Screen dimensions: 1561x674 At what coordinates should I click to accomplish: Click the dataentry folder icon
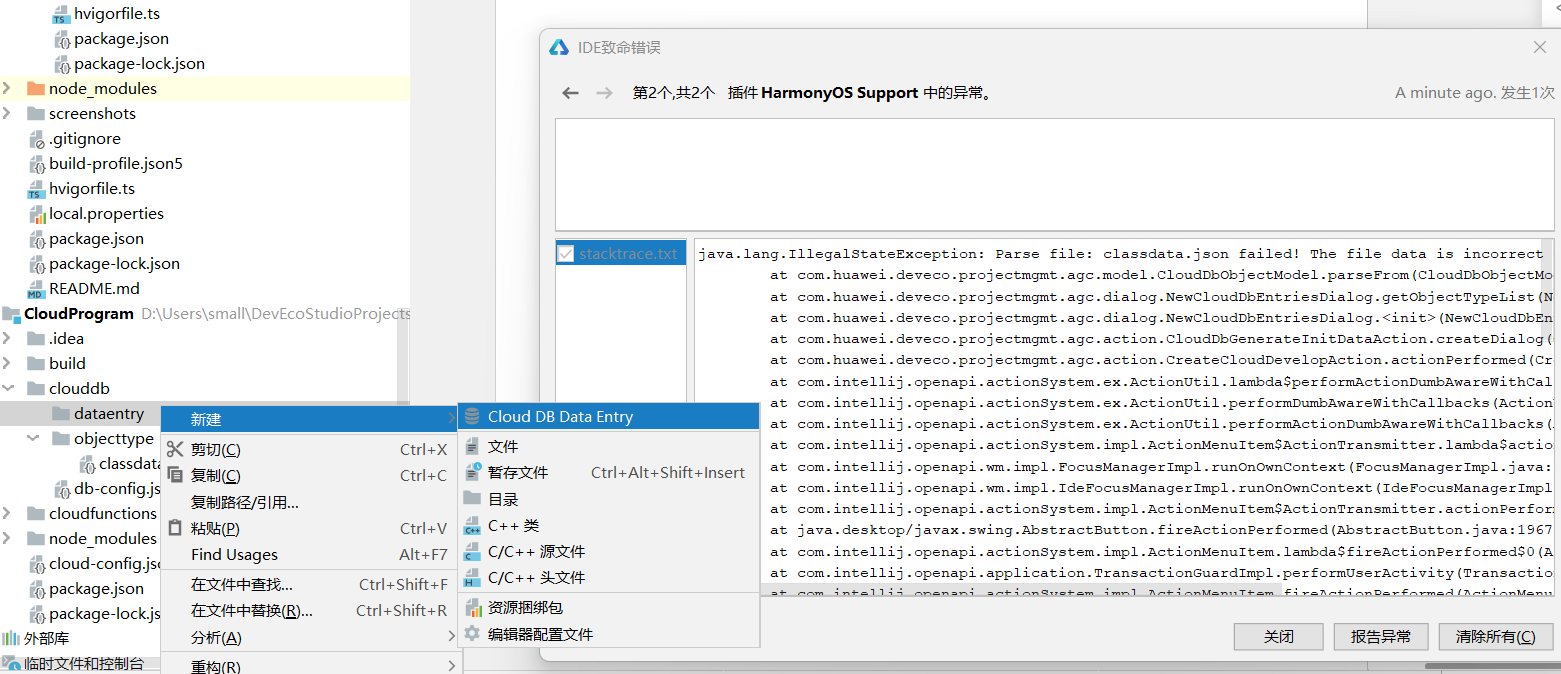pyautogui.click(x=61, y=414)
